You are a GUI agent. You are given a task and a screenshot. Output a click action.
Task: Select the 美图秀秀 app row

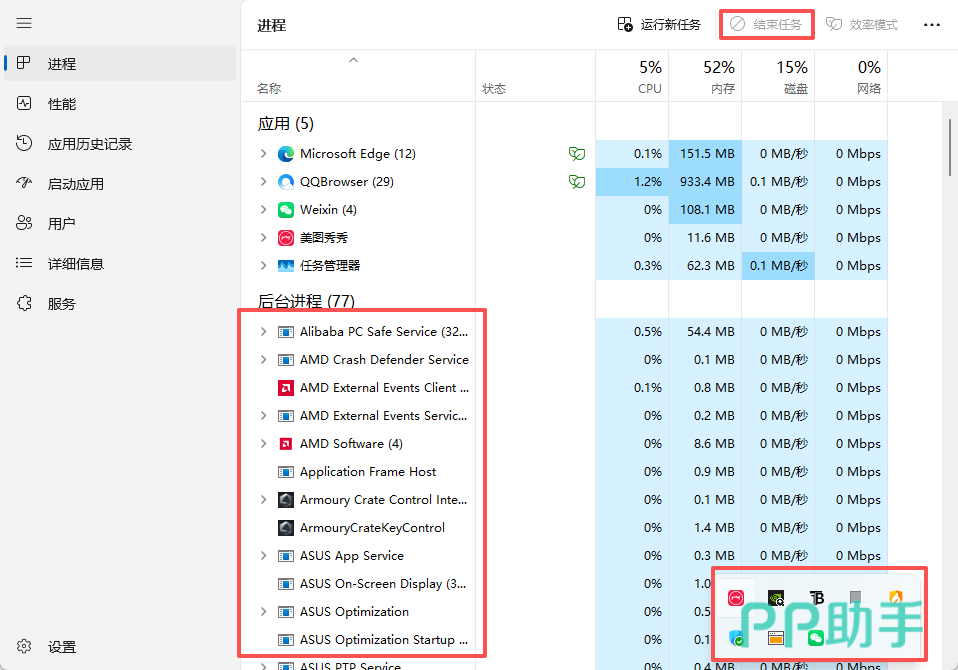(x=324, y=238)
